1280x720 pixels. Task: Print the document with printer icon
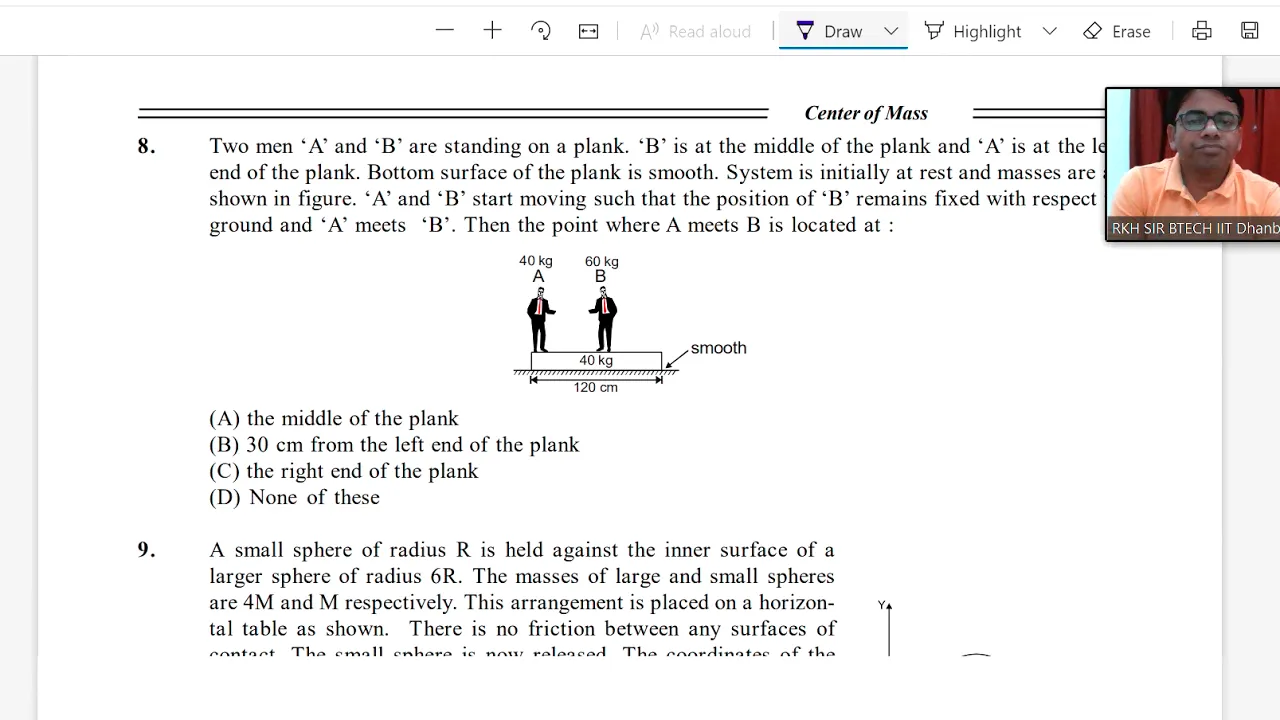coord(1202,31)
